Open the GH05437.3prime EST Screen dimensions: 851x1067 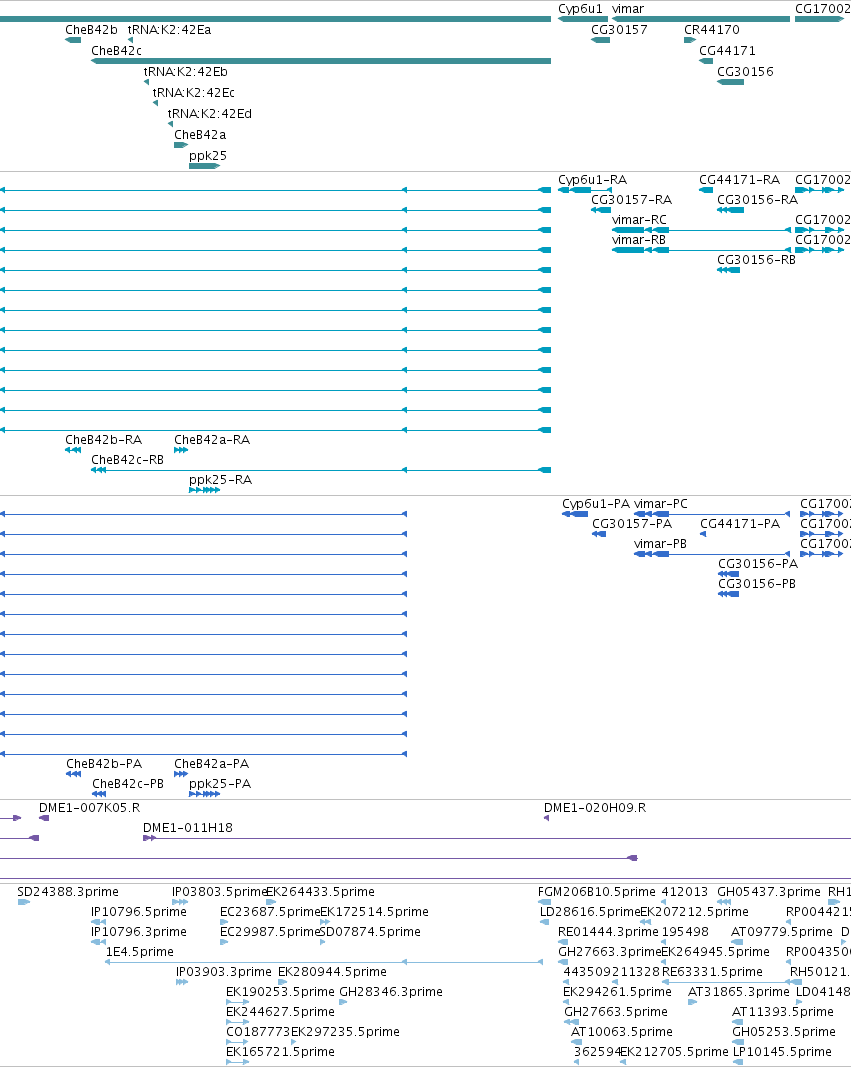pyautogui.click(x=724, y=902)
